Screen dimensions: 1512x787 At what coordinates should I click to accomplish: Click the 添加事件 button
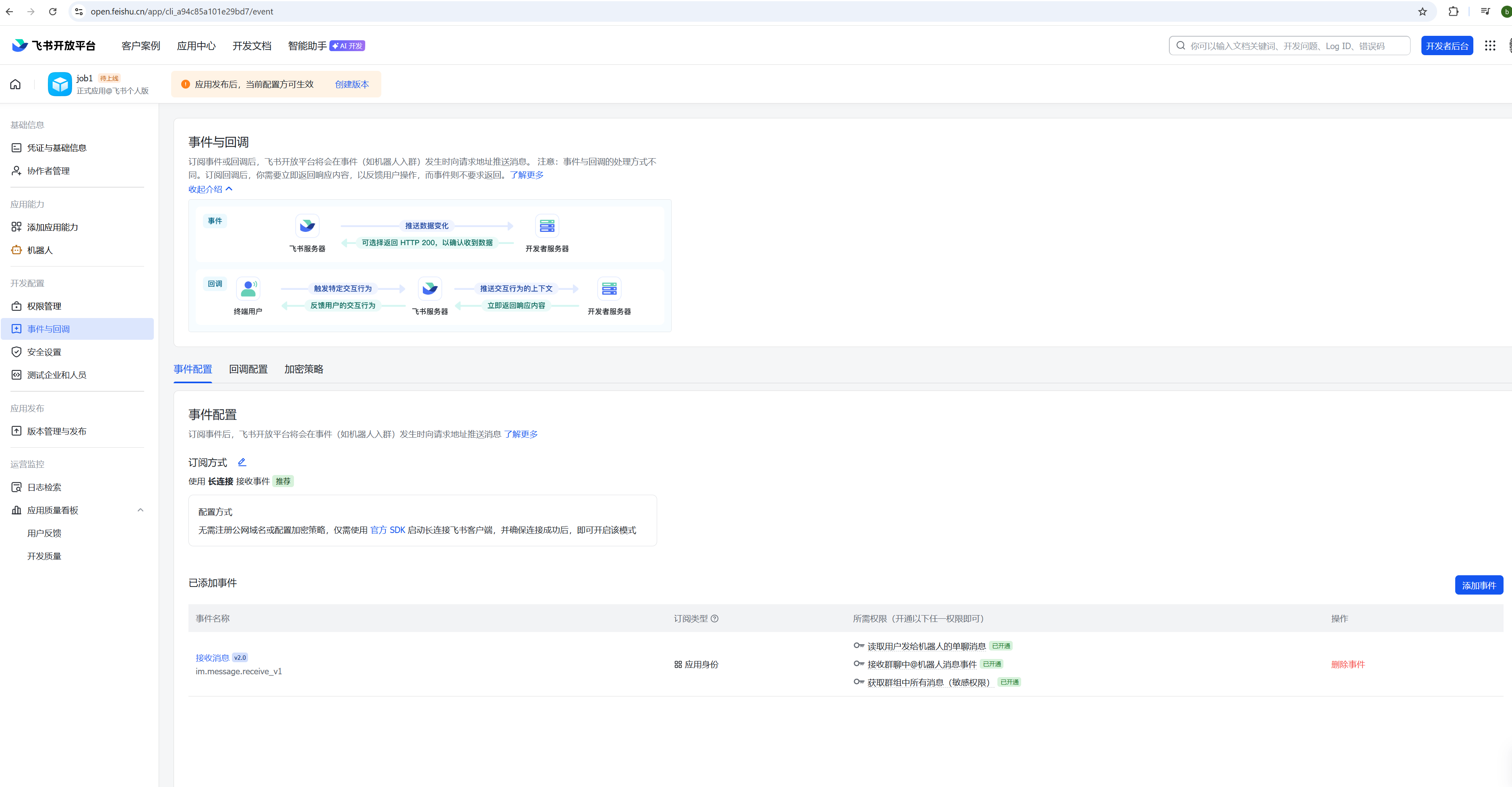[1478, 585]
